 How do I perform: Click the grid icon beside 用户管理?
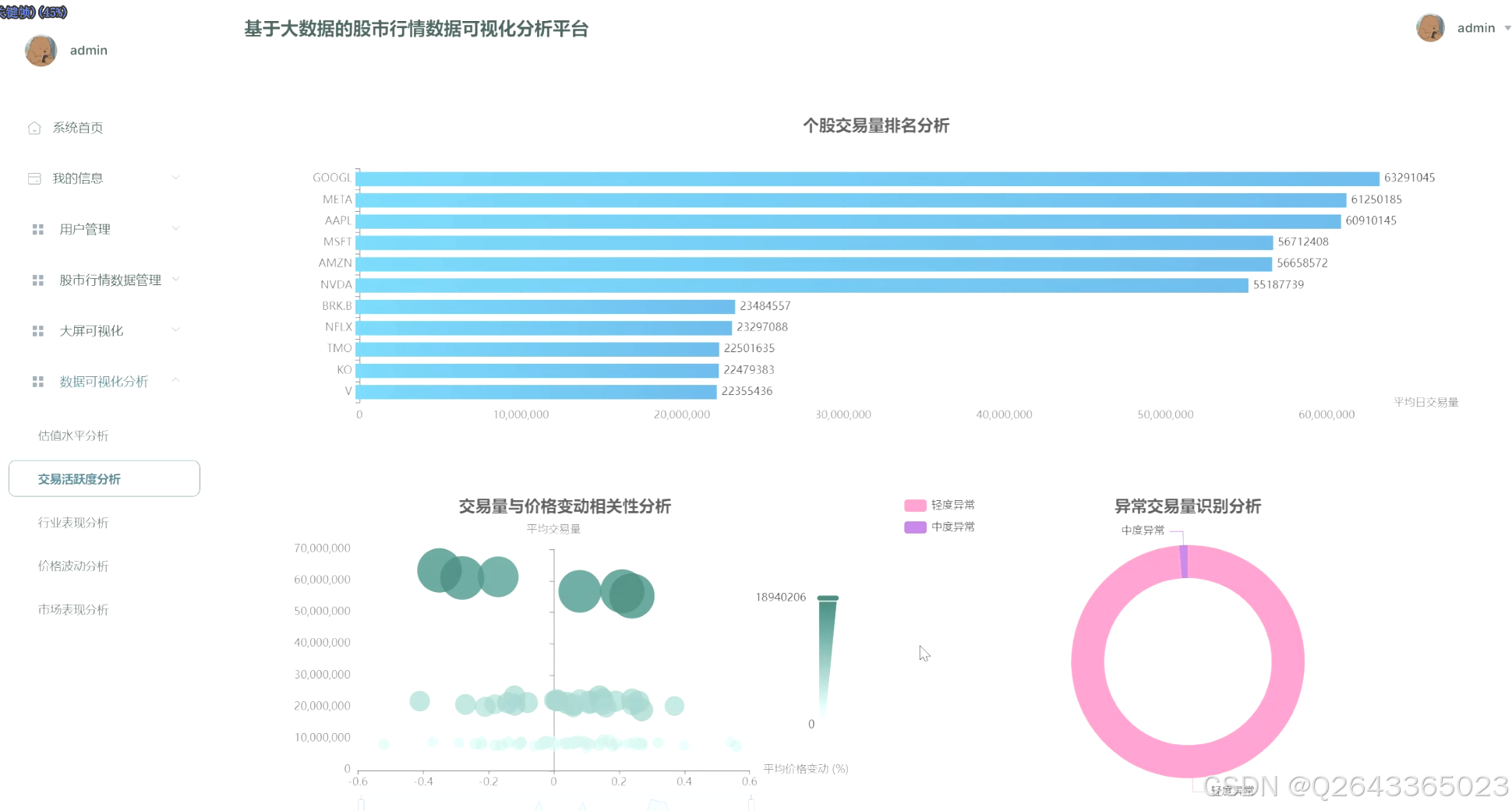(37, 229)
